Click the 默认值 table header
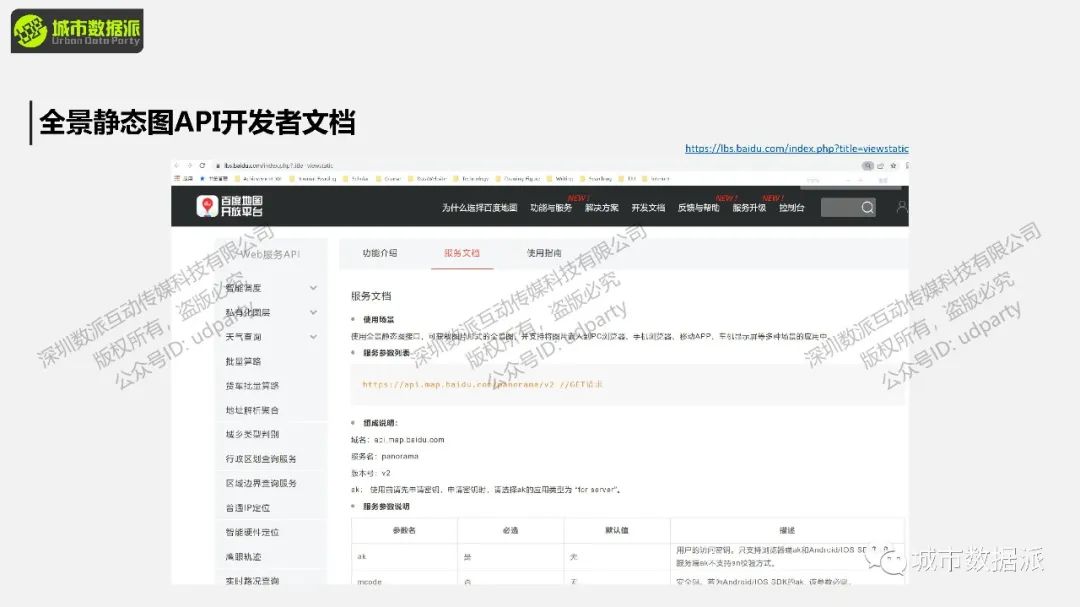 [616, 531]
